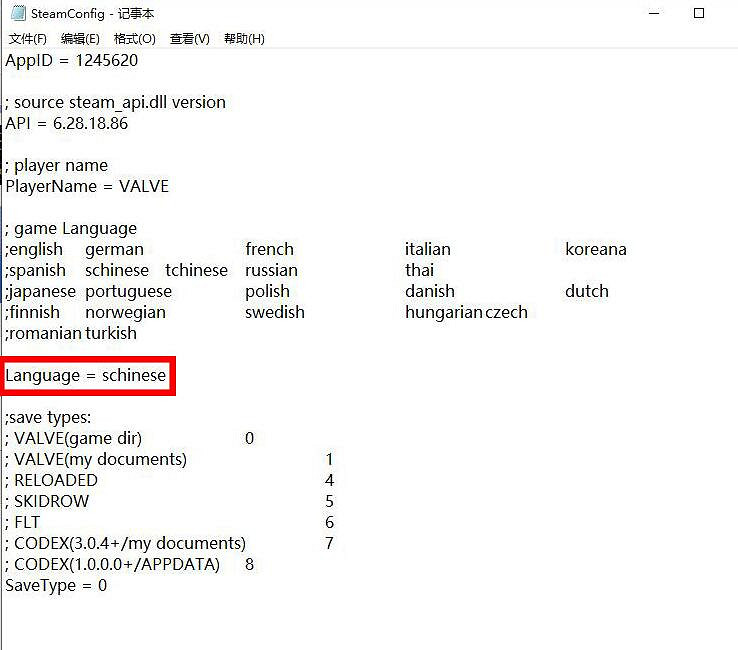Click the ; RELOADED save type line
The width and height of the screenshot is (738, 650).
(56, 480)
